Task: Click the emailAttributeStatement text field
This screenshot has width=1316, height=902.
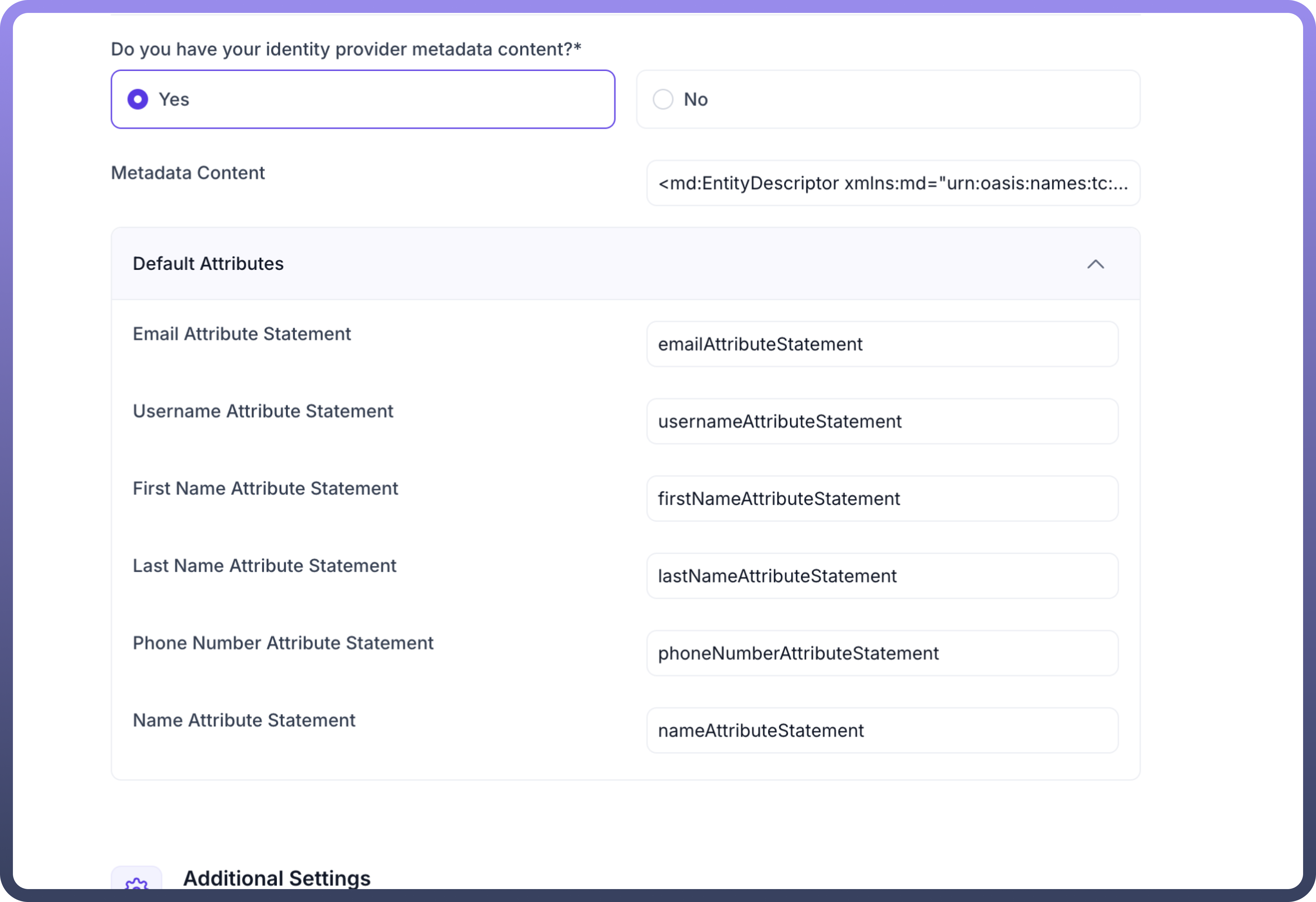Action: 882,344
